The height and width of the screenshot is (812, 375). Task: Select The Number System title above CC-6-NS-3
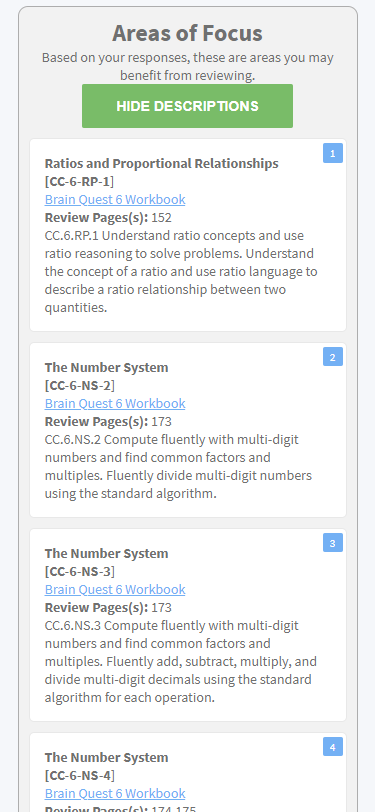106,554
